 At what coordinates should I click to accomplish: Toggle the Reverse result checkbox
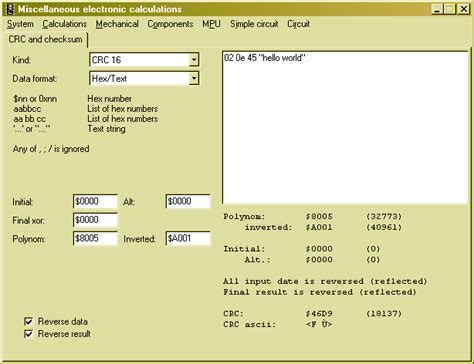coord(29,334)
